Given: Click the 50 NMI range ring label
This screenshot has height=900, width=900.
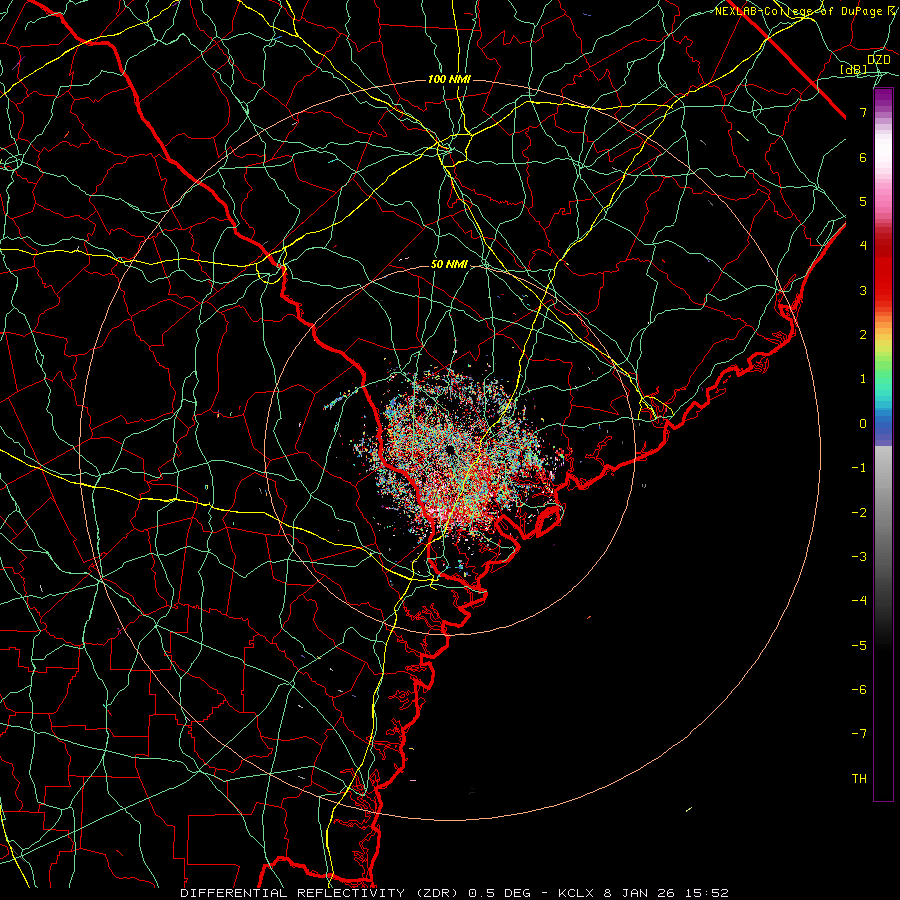Looking at the screenshot, I should pos(449,264).
